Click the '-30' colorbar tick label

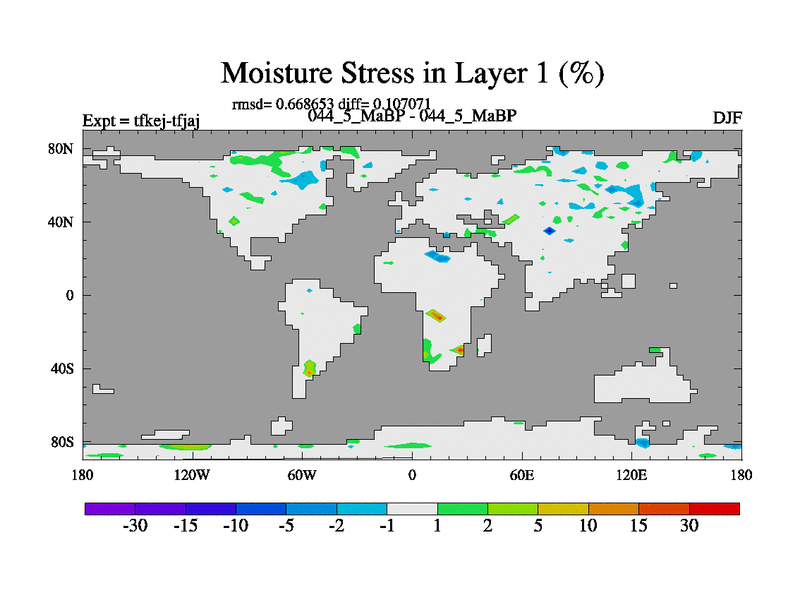pyautogui.click(x=135, y=526)
